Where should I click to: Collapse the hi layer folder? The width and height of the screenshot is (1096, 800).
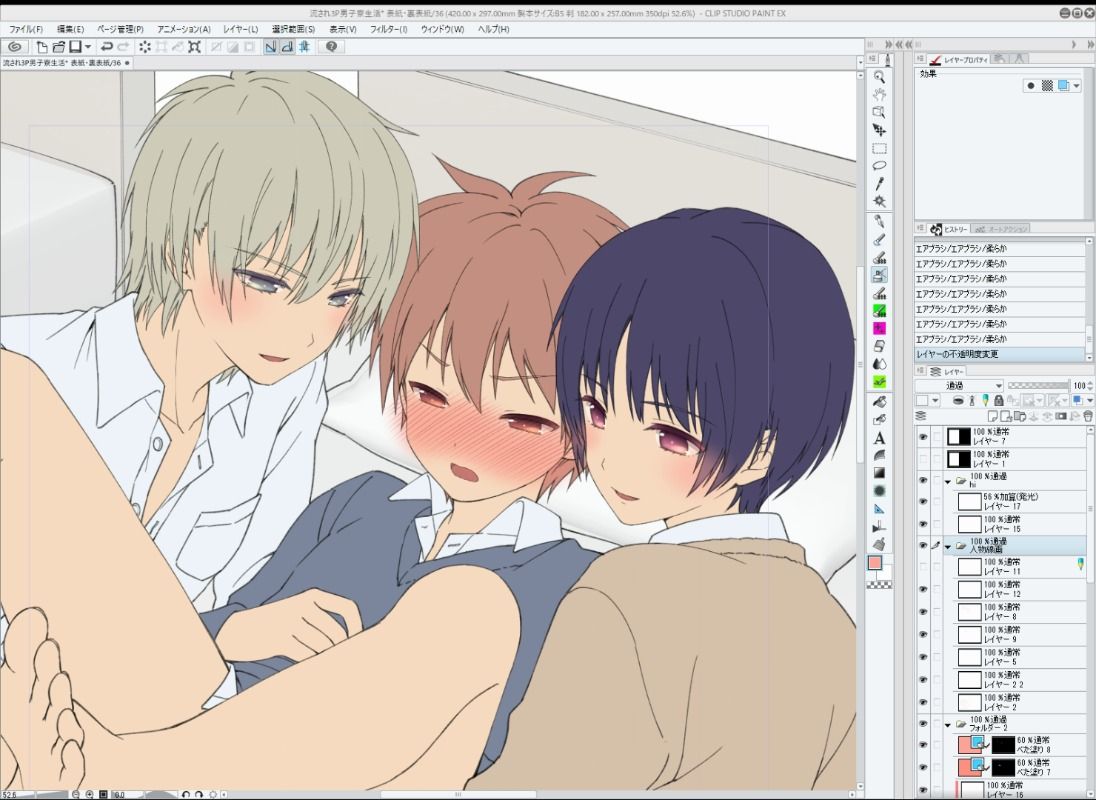(949, 481)
